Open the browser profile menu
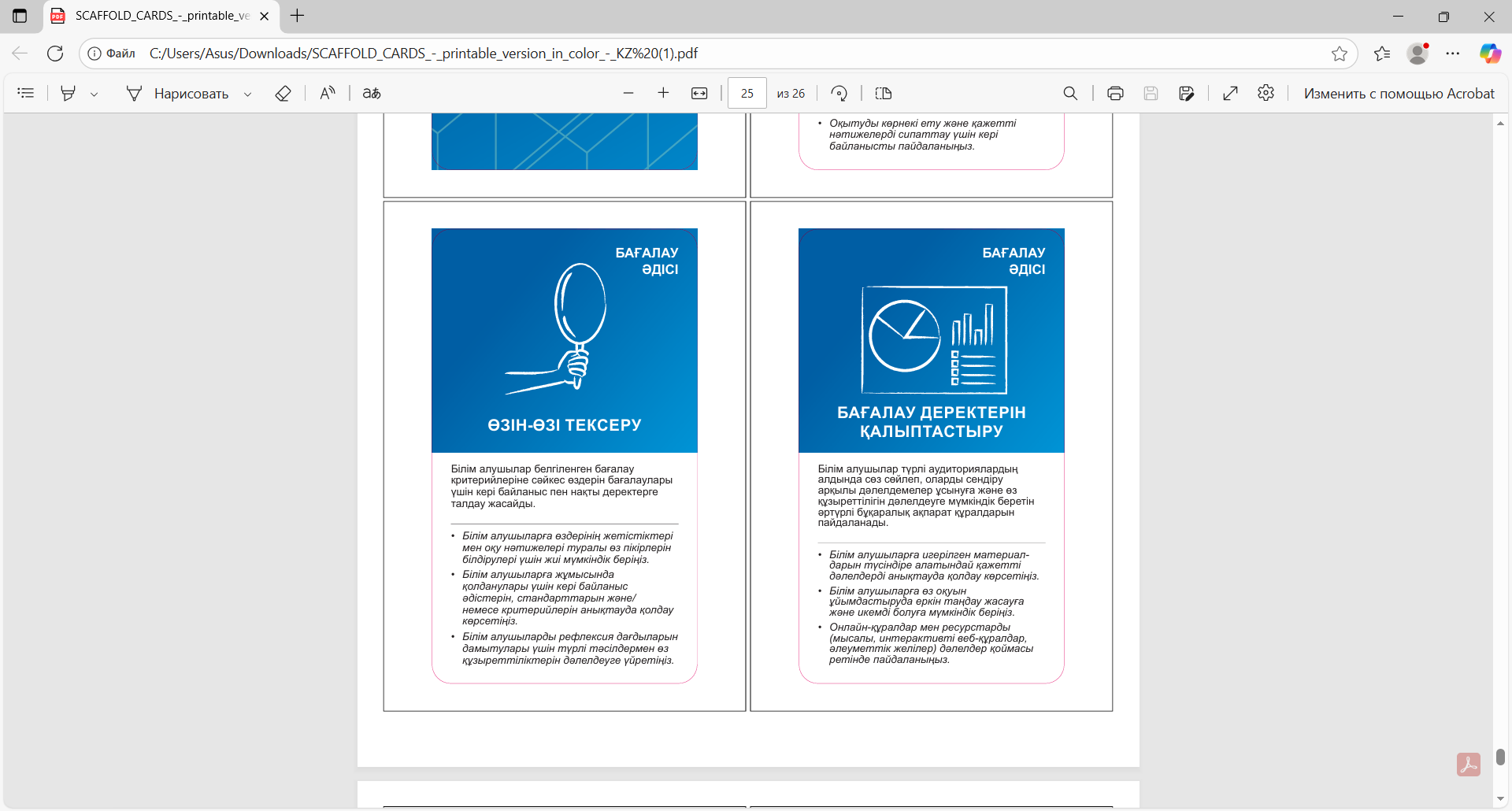Screen dimensions: 1512x811 coord(1418,54)
